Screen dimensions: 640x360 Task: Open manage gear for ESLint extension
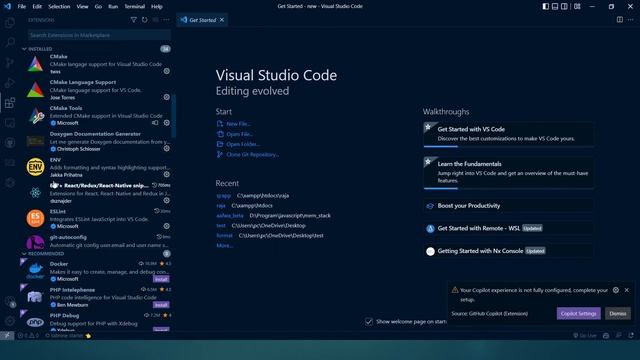(167, 226)
